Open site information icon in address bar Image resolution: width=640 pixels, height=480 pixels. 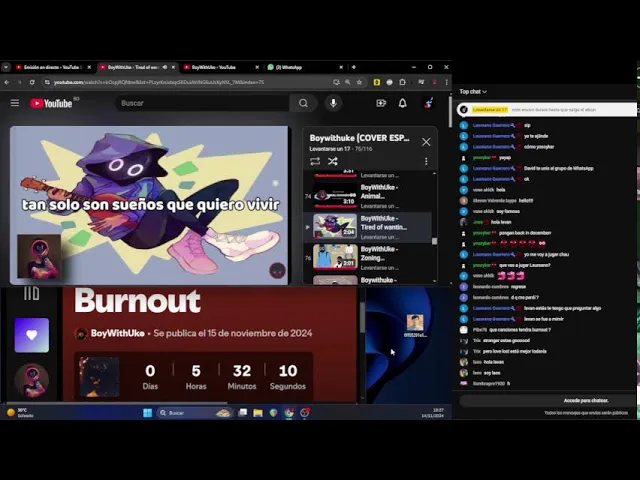point(47,82)
